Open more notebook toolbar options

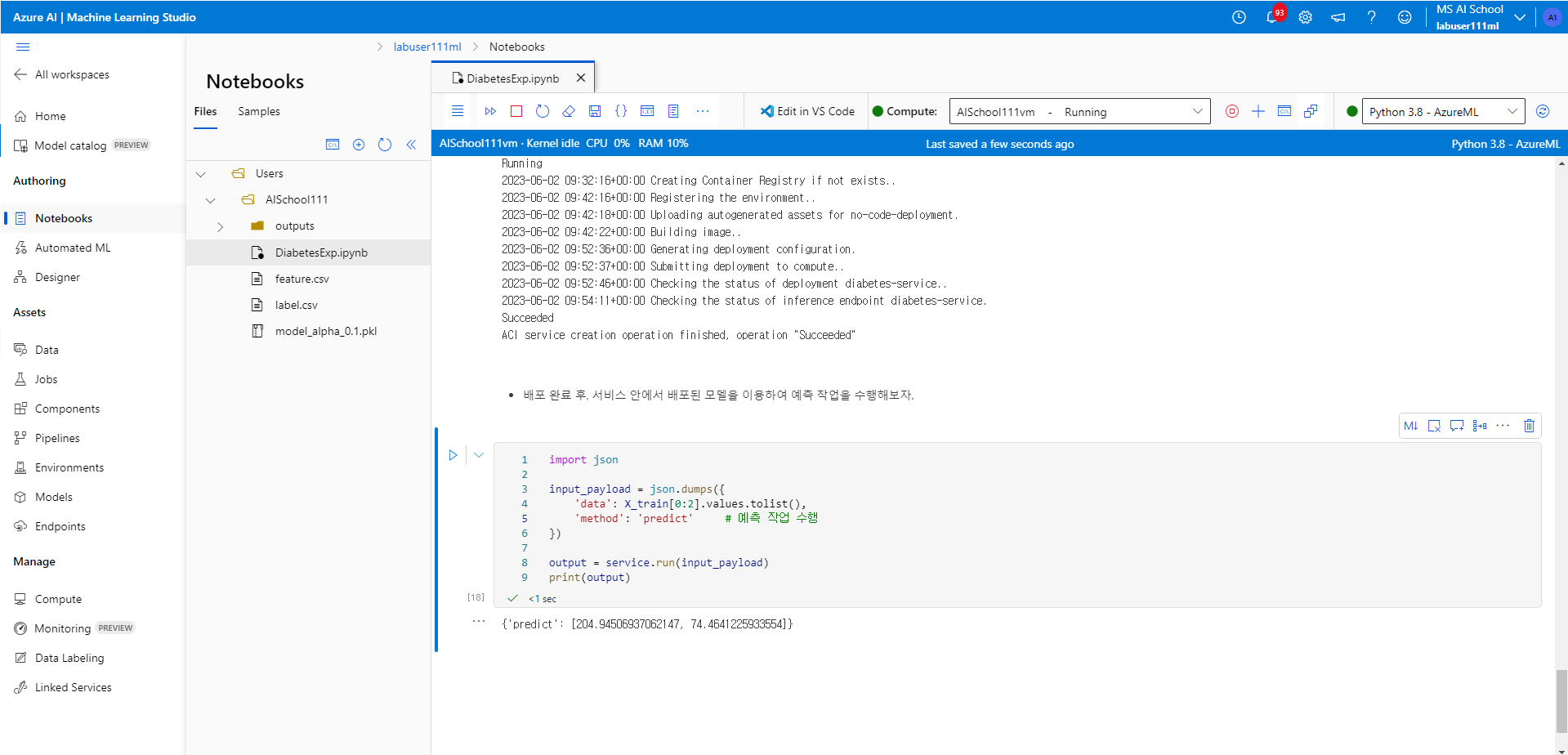(x=703, y=111)
